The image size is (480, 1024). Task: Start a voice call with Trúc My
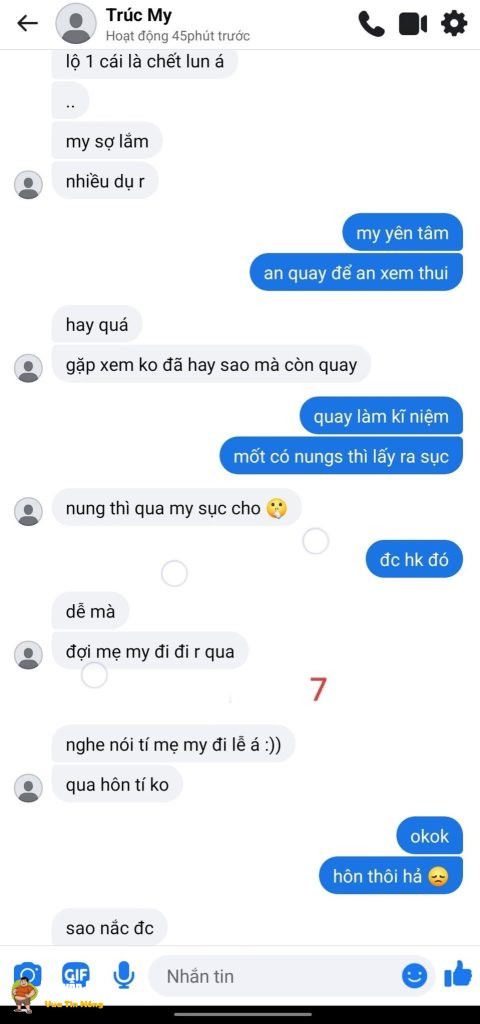point(371,24)
